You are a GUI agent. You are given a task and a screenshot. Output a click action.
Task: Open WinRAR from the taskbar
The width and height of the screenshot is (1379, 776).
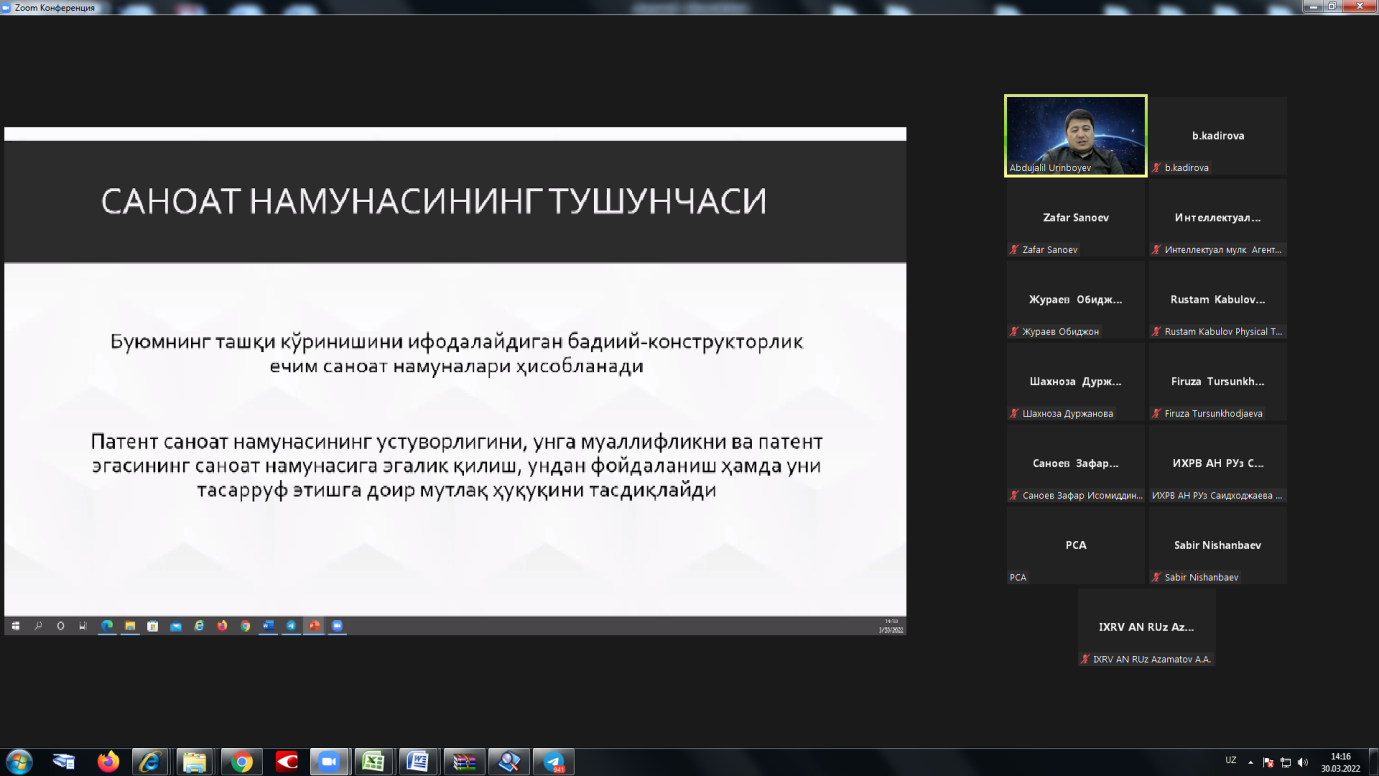pos(463,762)
